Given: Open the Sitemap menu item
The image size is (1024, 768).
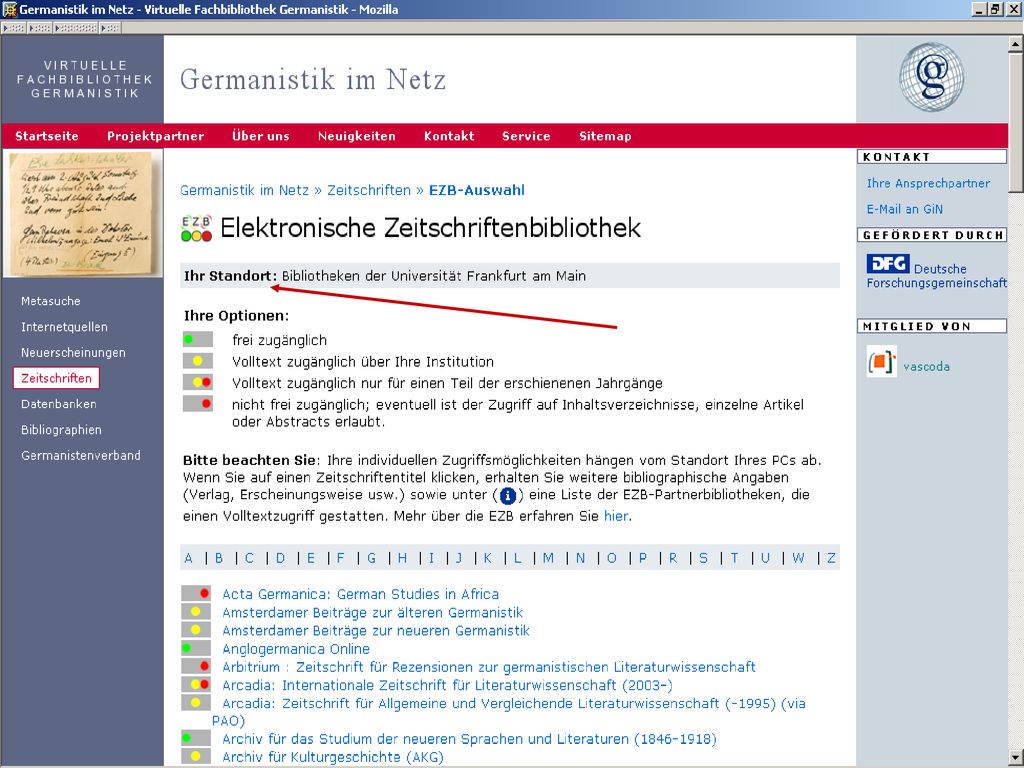Looking at the screenshot, I should pos(605,136).
